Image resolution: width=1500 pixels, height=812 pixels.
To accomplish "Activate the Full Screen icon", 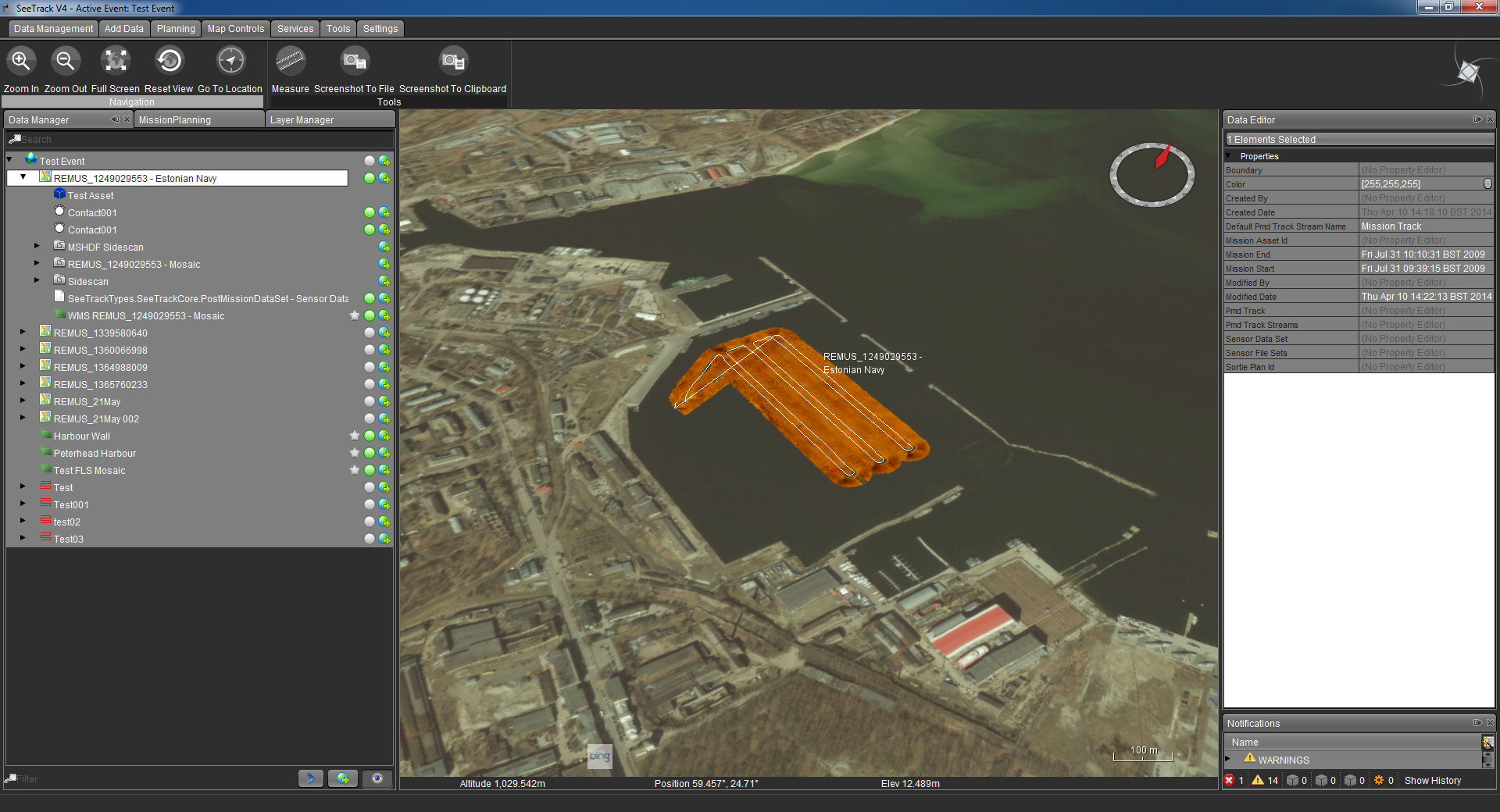I will [116, 60].
